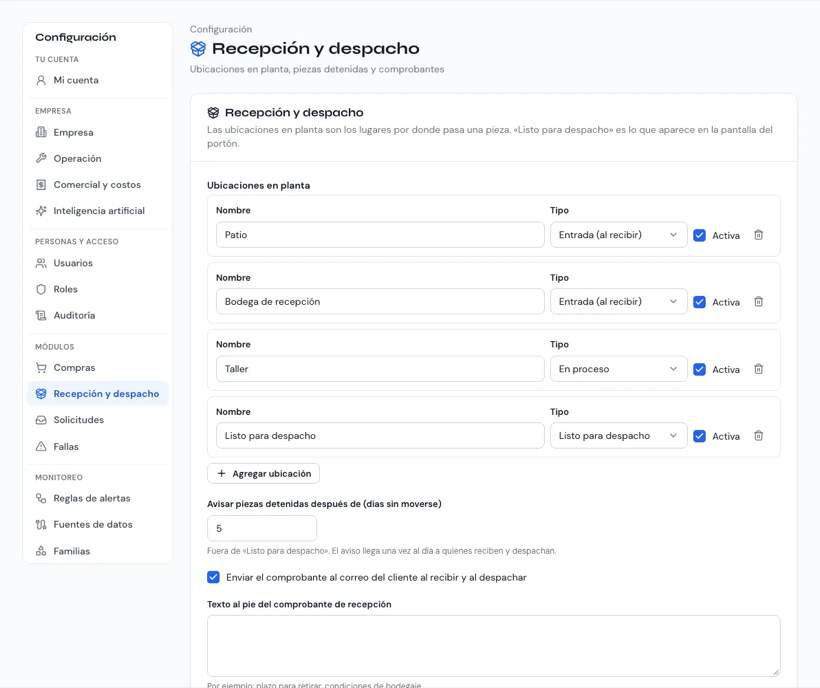Open the Tipo dropdown for Patio
This screenshot has width=820, height=688.
click(618, 235)
